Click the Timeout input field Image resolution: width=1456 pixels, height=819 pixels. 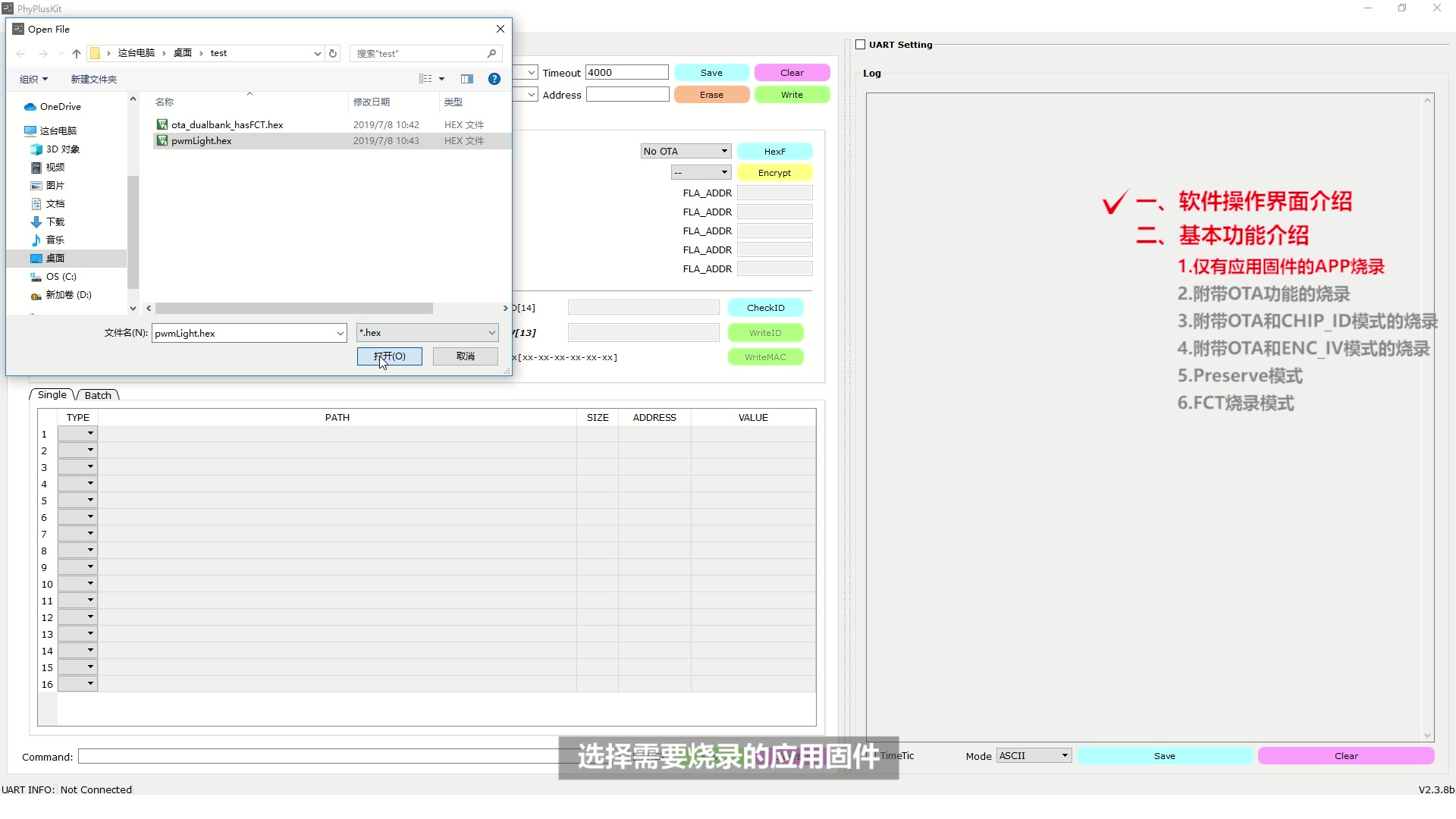pyautogui.click(x=625, y=72)
